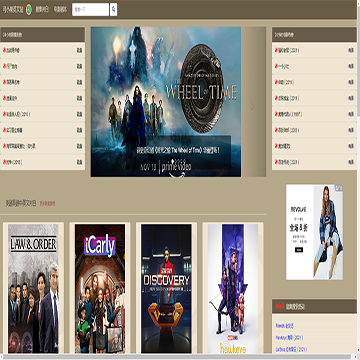The height and width of the screenshot is (360, 360).
Task: Click into the header search field
Action: tap(90, 9)
